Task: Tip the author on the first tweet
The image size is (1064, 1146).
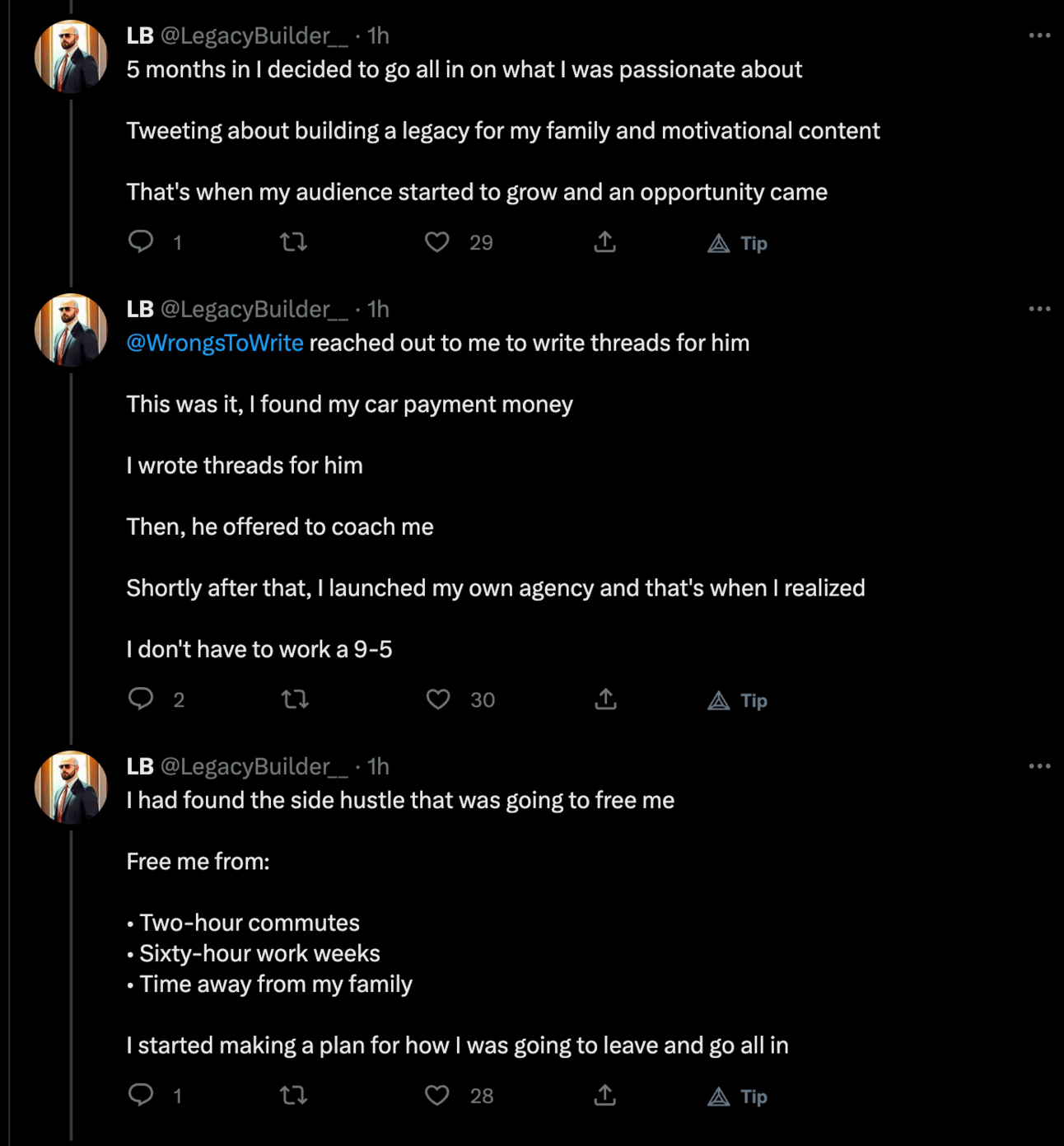Action: click(x=738, y=243)
